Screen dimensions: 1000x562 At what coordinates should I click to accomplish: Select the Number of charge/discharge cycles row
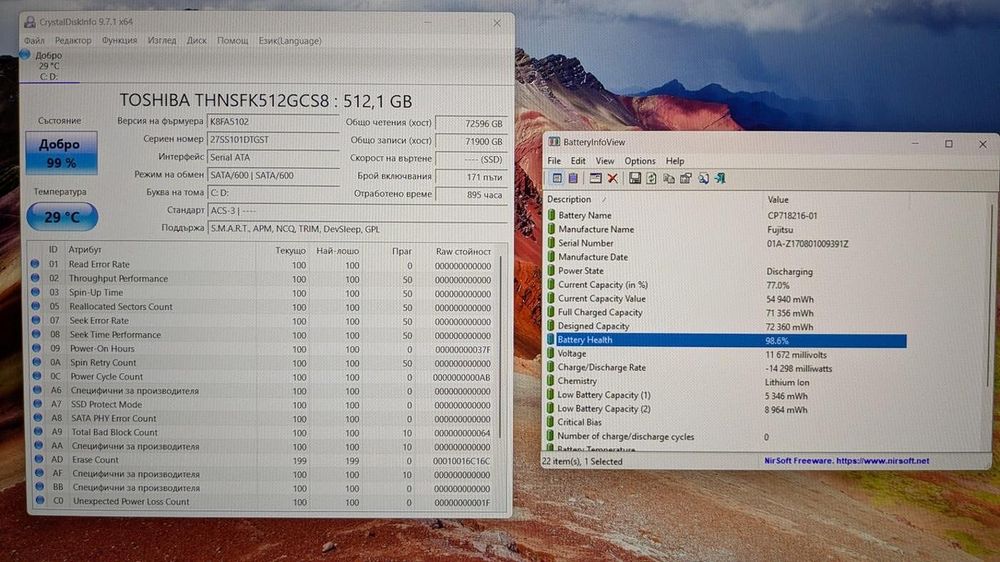[726, 436]
